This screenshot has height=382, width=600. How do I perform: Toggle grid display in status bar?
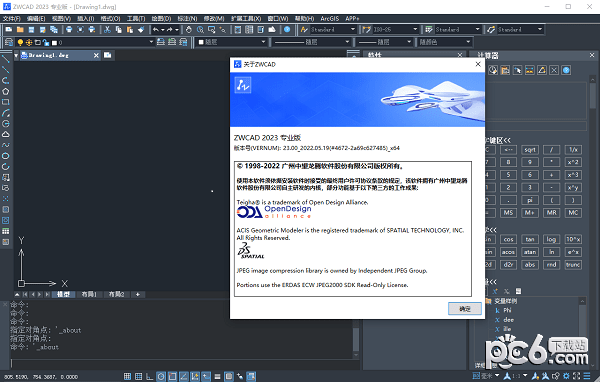pos(139,377)
